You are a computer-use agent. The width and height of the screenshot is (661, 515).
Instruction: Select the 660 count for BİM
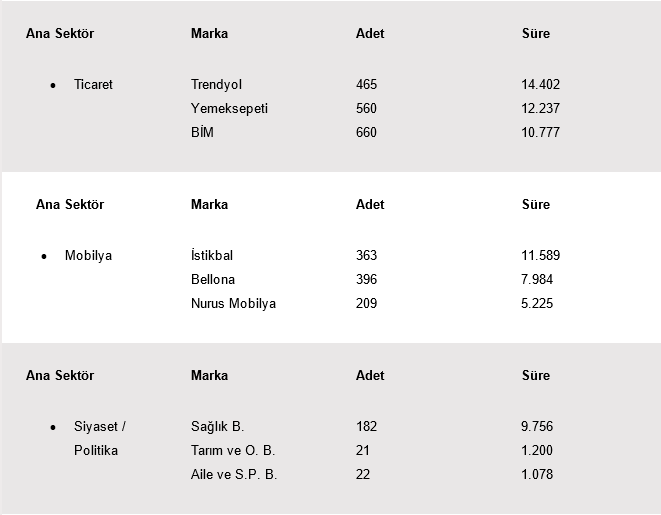366,132
